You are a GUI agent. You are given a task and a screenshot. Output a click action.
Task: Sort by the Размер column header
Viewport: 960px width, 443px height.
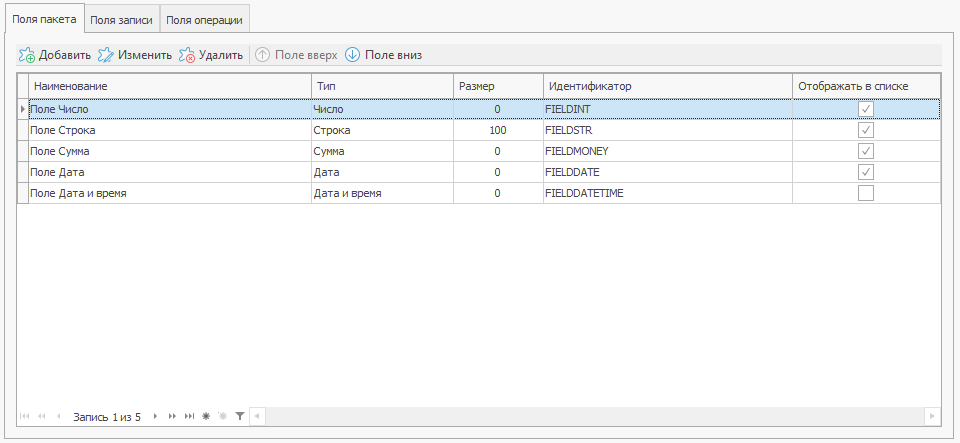tap(498, 86)
